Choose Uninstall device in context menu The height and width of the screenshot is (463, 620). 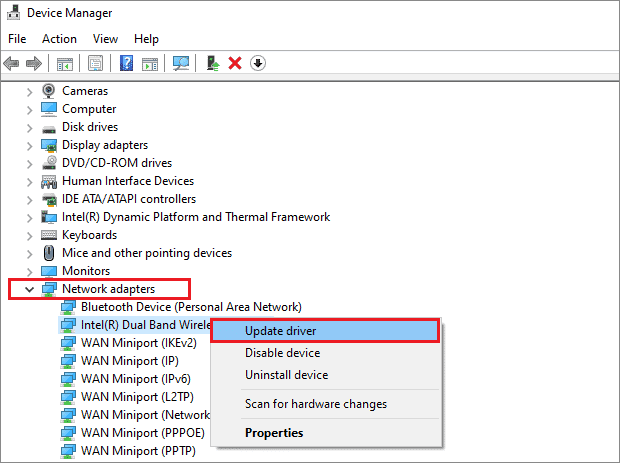[325, 375]
